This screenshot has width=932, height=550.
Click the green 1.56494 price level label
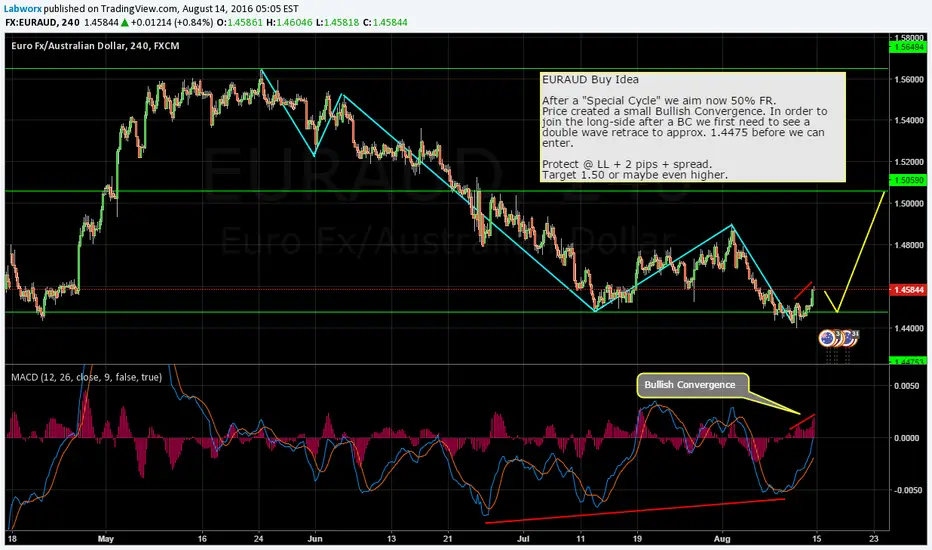click(x=907, y=47)
